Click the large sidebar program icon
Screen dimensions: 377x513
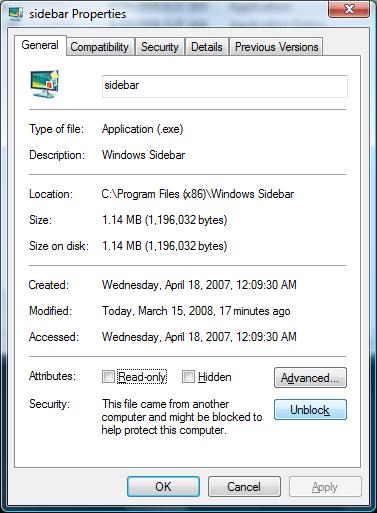point(44,84)
